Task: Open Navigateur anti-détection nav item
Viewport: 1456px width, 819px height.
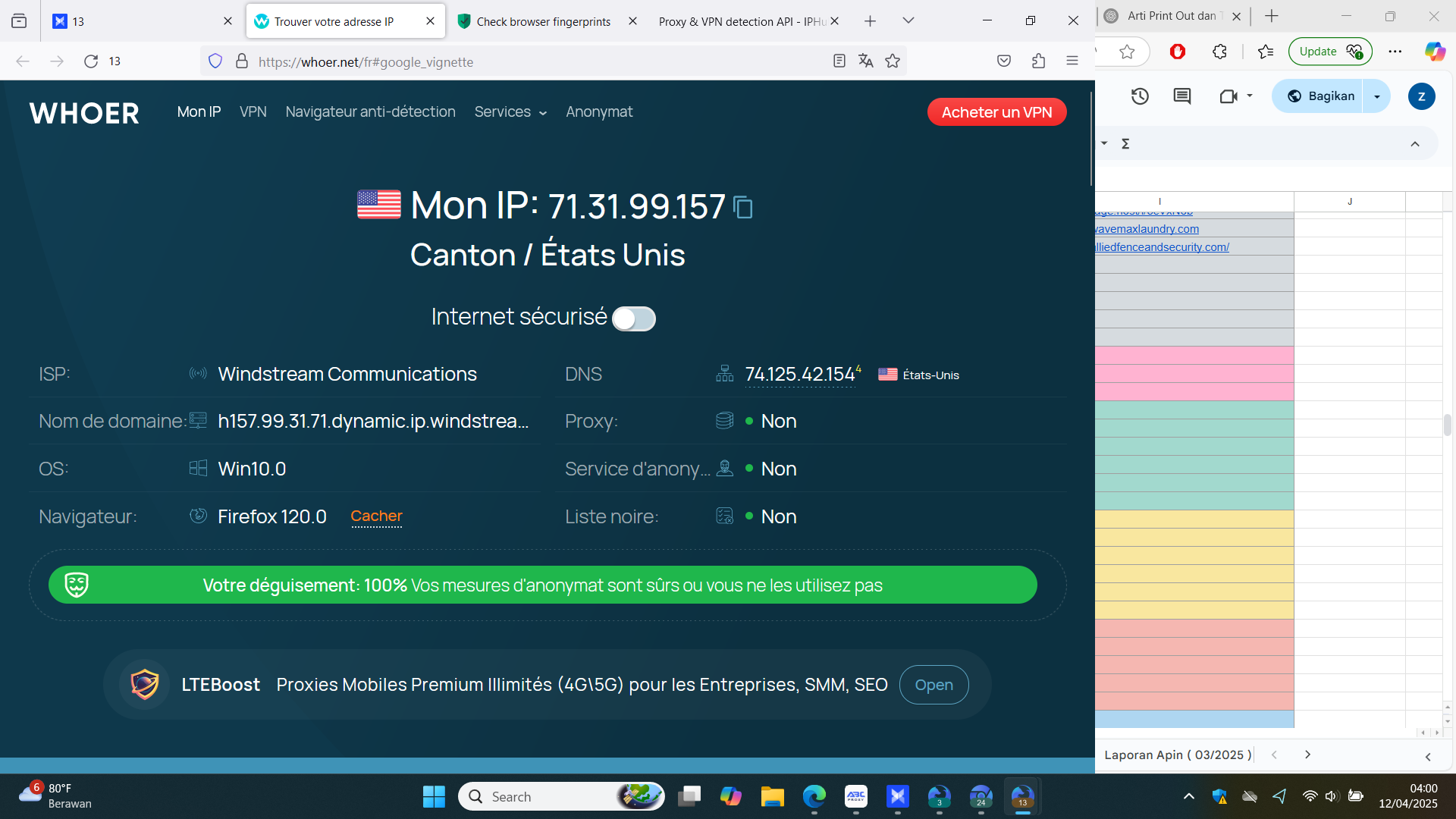Action: pyautogui.click(x=371, y=111)
